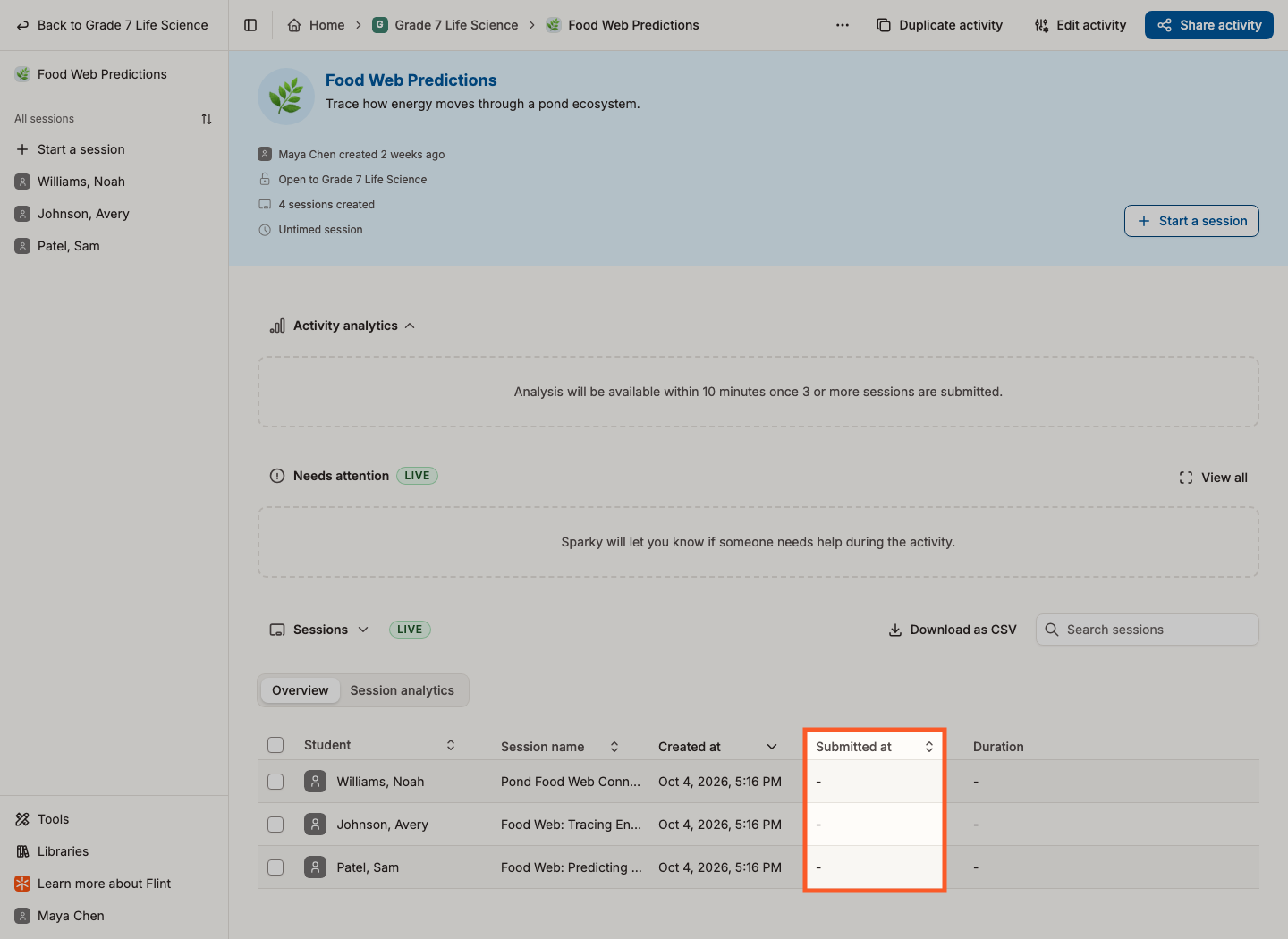
Task: Click the View all expand icon
Action: [x=1186, y=478]
